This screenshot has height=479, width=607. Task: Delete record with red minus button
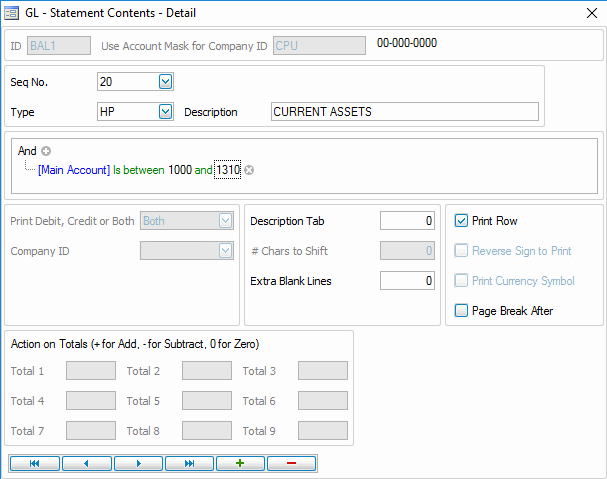[291, 463]
